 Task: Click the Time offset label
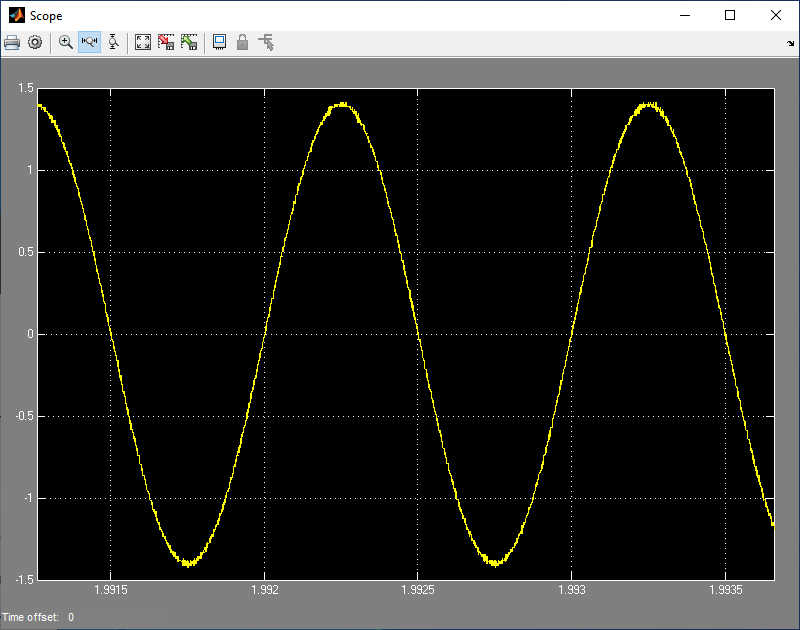[31, 618]
